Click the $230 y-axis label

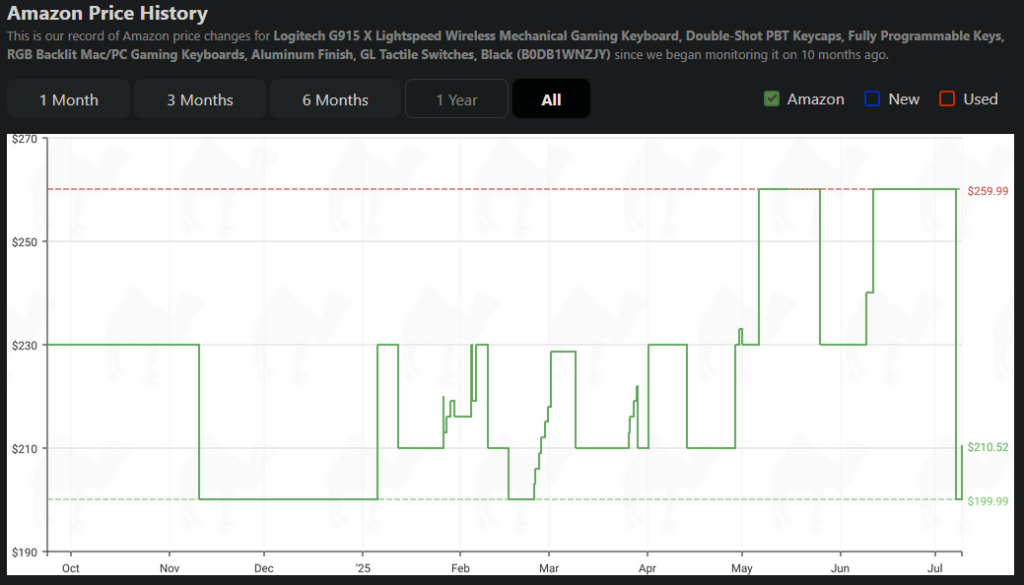point(25,345)
